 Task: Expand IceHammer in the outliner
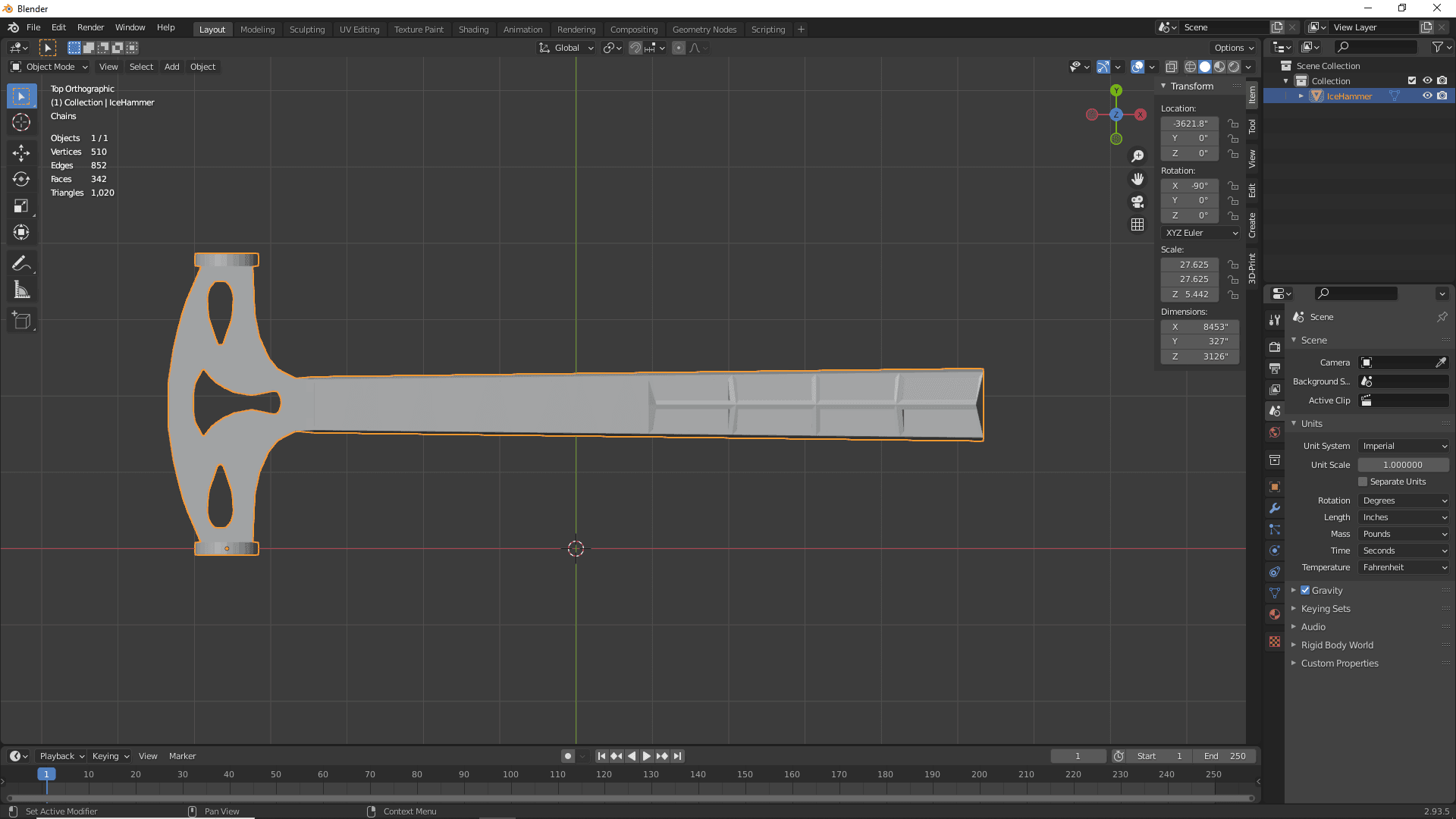1301,96
